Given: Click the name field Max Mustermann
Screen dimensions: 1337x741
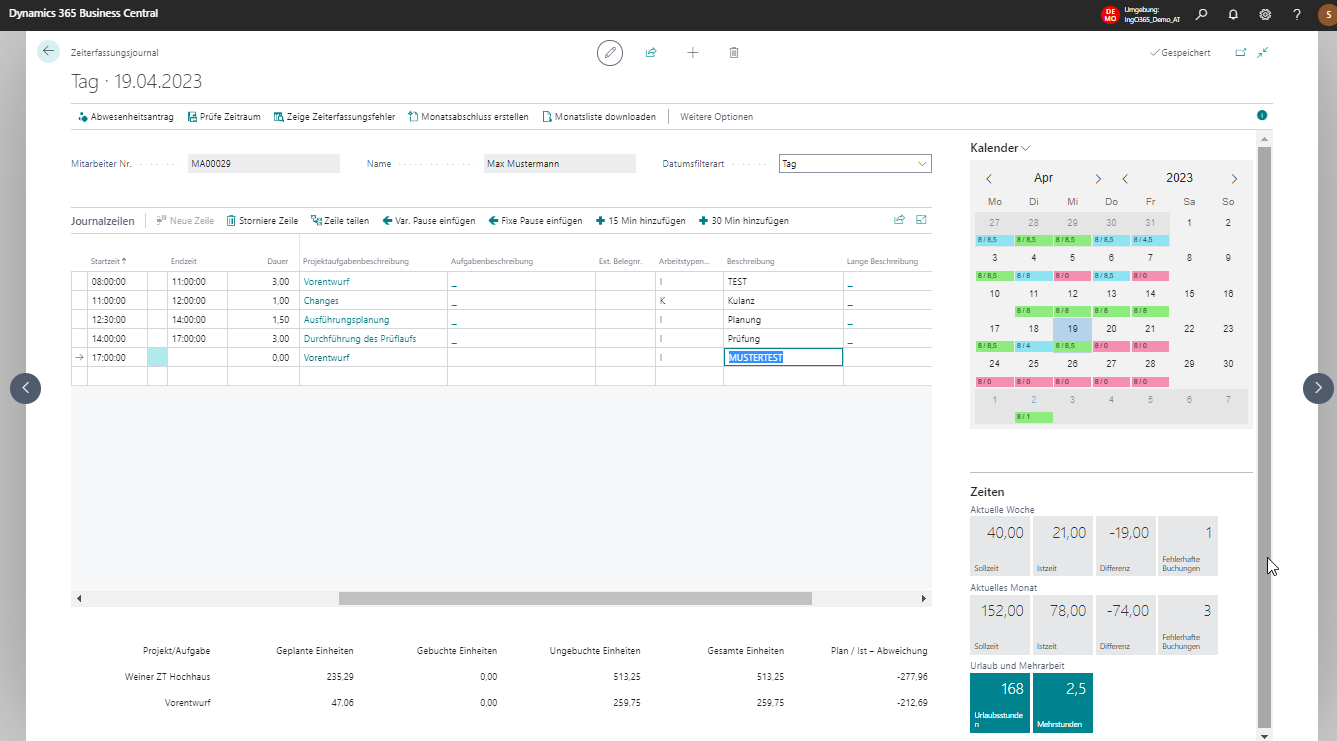Looking at the screenshot, I should pos(559,163).
